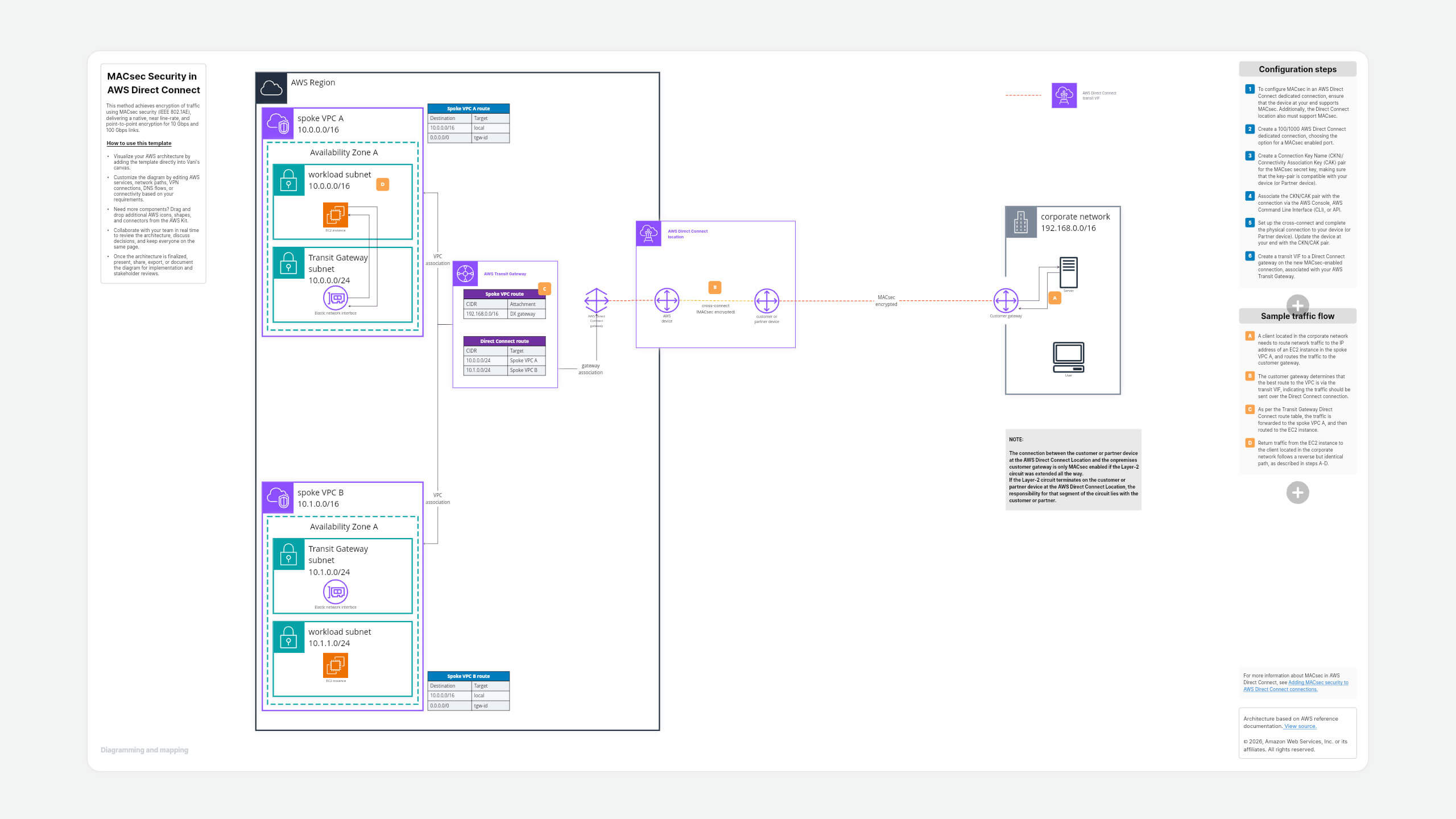Viewport: 1456px width, 819px height.
Task: Click the AWS Transit Gateway icon
Action: click(465, 274)
